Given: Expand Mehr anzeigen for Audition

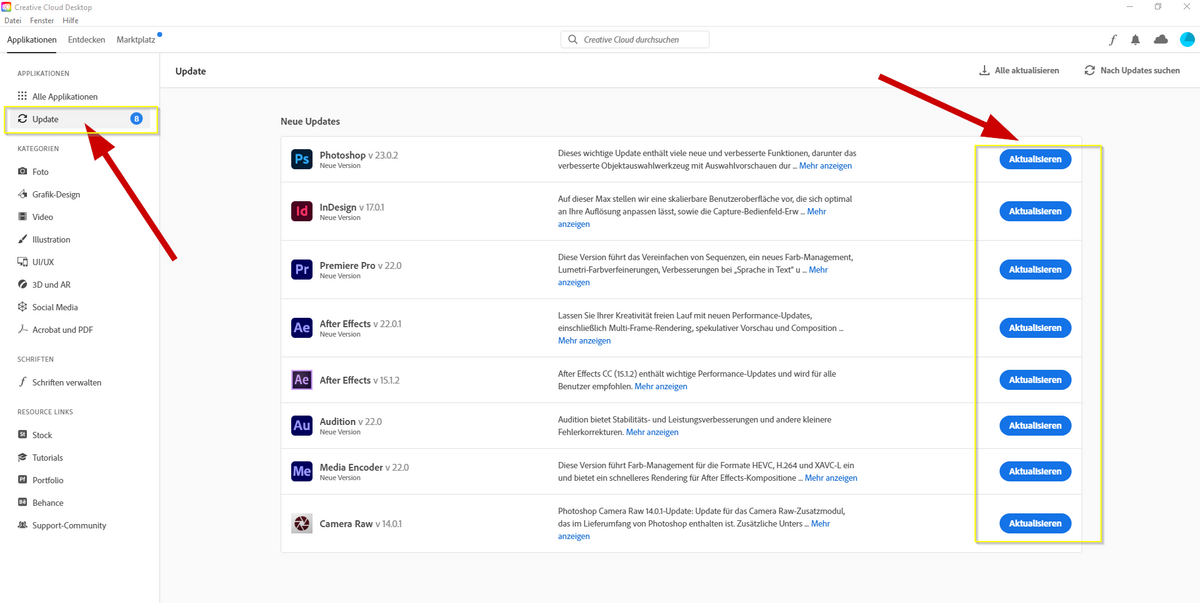Looking at the screenshot, I should pos(652,432).
